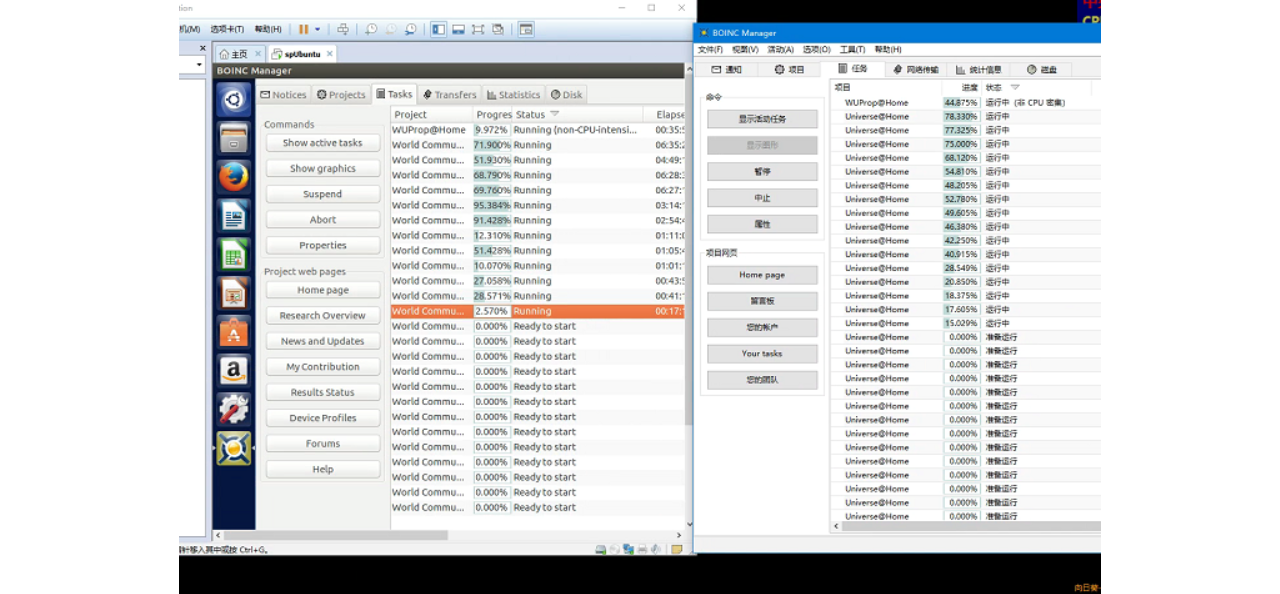This screenshot has height=594, width=1280.
Task: Close the spUbuntu tab in VMware
Action: point(329,54)
